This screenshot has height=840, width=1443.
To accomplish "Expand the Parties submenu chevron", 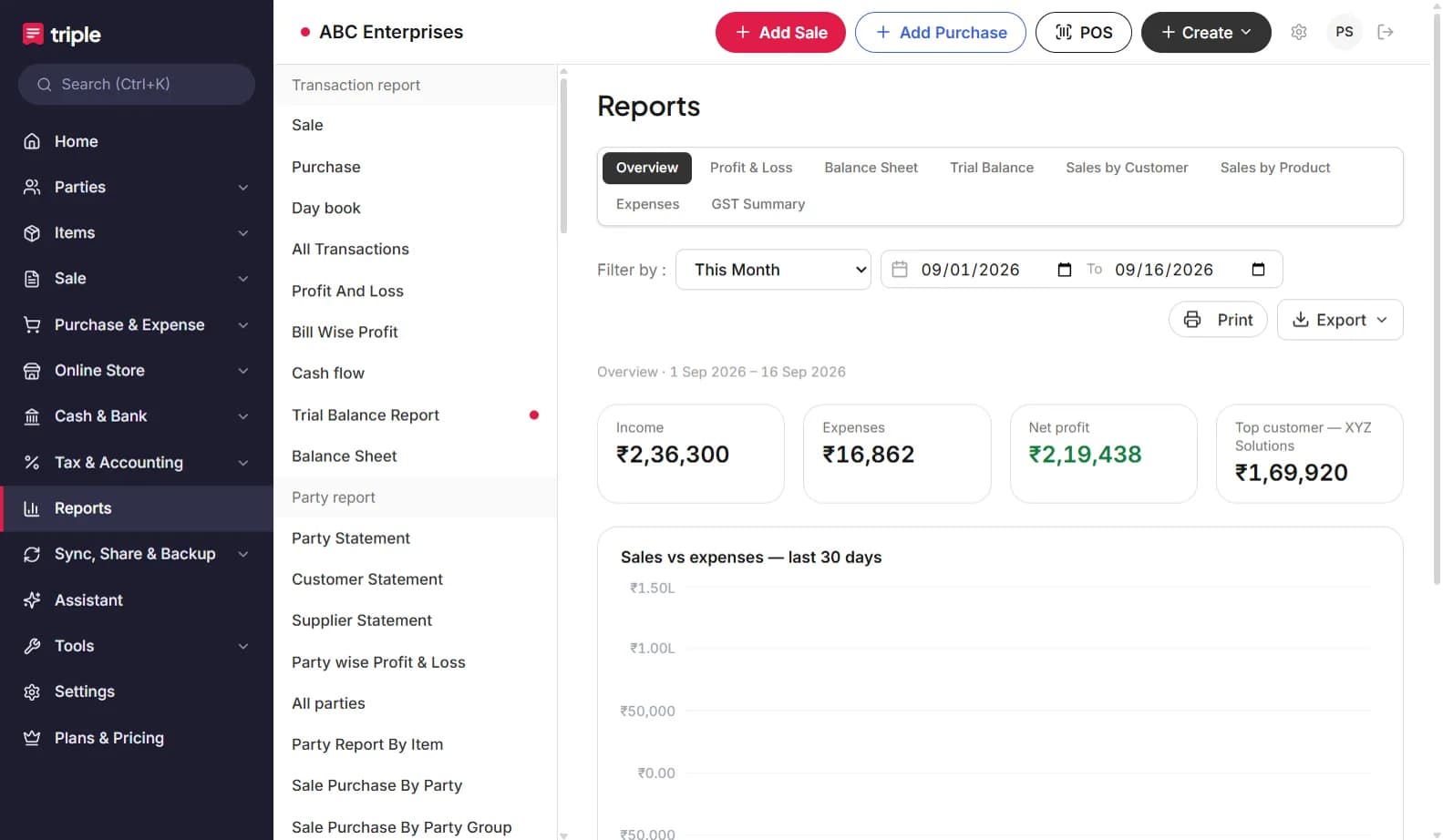I will pos(243,188).
